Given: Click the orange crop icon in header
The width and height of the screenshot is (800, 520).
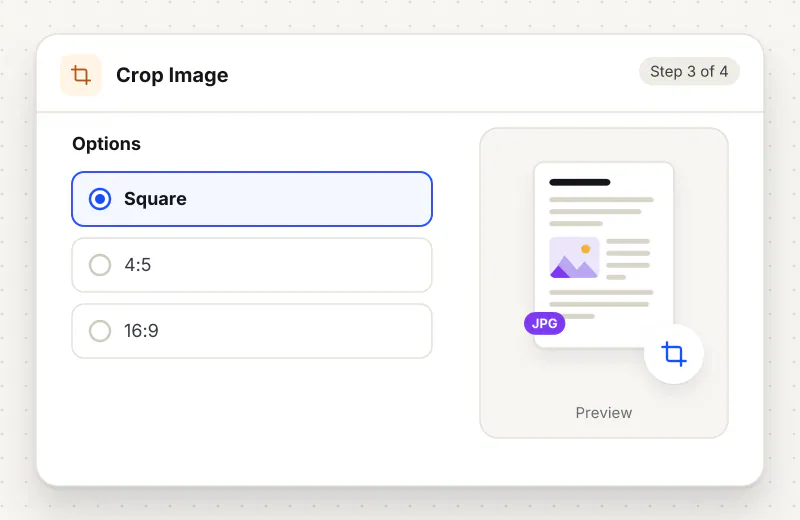Looking at the screenshot, I should click(x=81, y=75).
